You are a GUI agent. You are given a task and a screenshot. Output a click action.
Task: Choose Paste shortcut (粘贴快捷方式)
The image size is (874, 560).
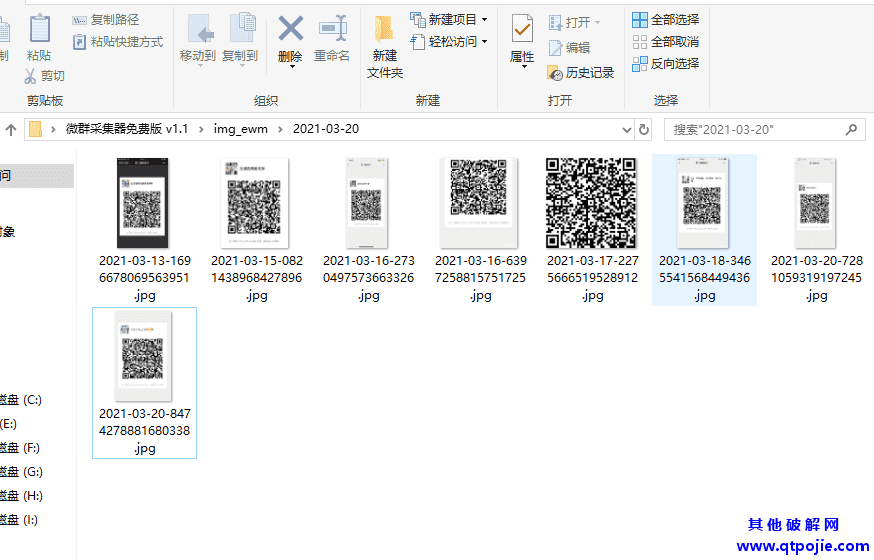coord(118,42)
